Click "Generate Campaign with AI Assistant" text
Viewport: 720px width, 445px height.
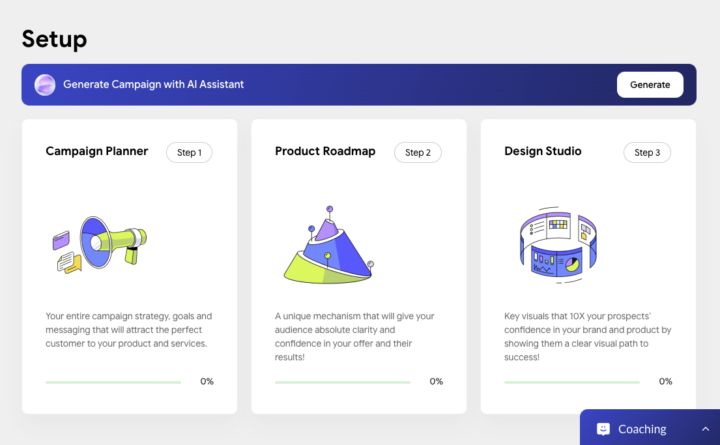coord(153,84)
